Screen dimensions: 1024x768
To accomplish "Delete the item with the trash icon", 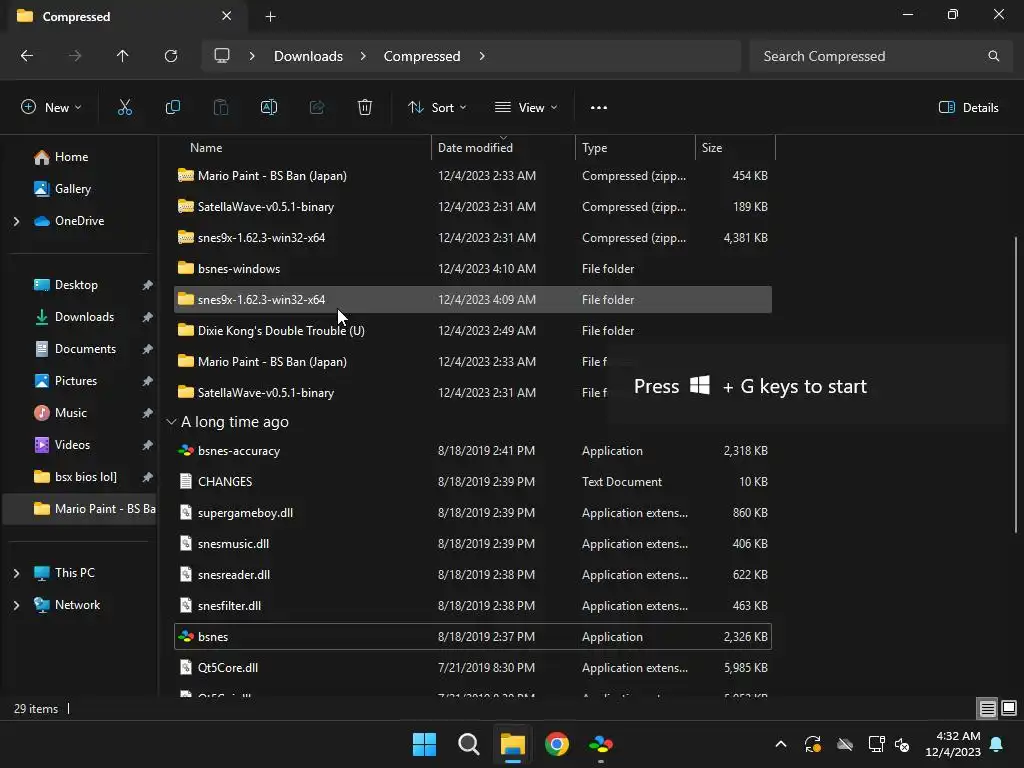I will [365, 108].
